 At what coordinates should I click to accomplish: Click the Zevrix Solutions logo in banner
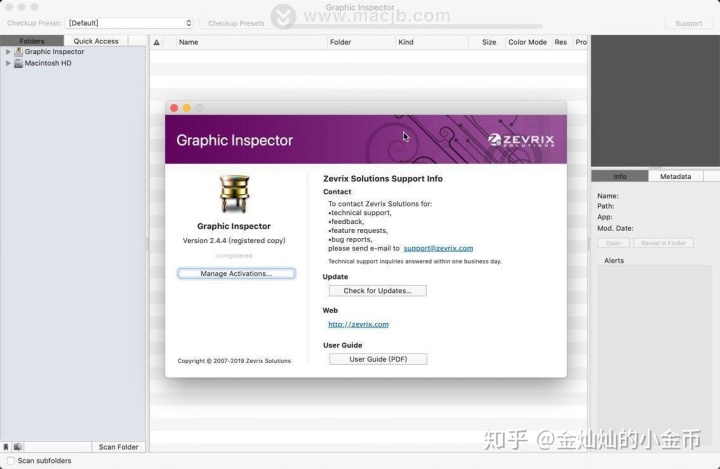pyautogui.click(x=521, y=140)
